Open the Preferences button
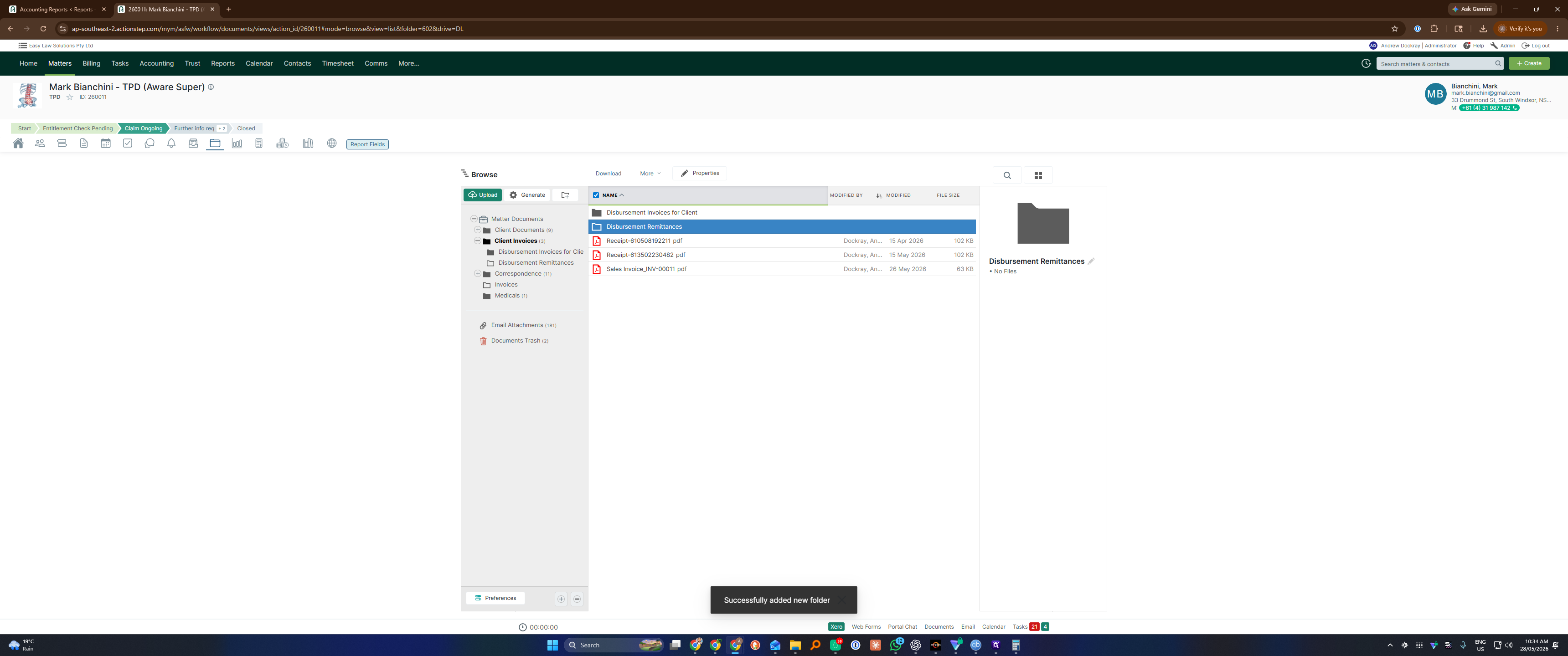The image size is (1568, 656). 495,599
